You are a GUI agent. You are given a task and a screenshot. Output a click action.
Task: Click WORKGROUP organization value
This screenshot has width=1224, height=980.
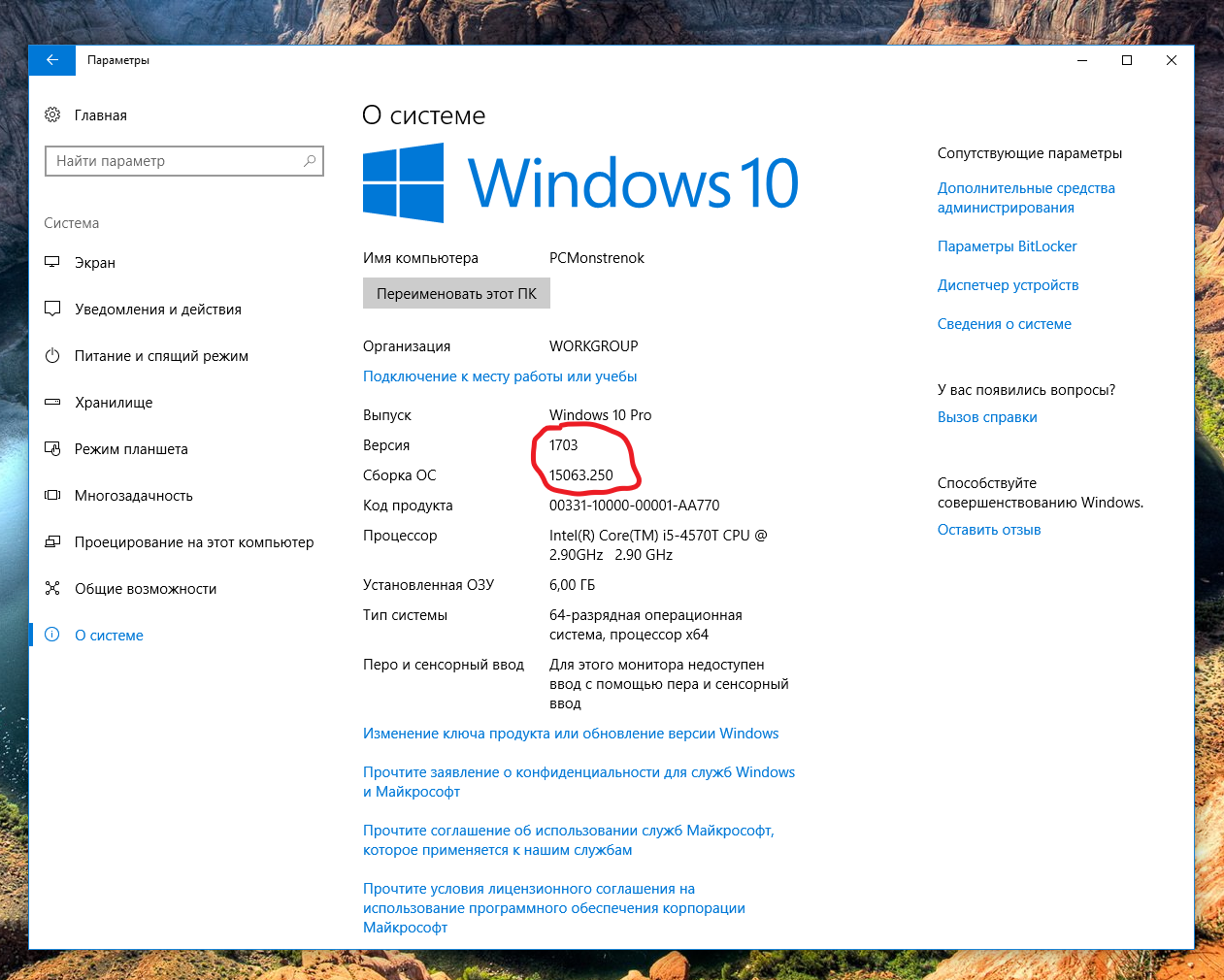point(594,346)
